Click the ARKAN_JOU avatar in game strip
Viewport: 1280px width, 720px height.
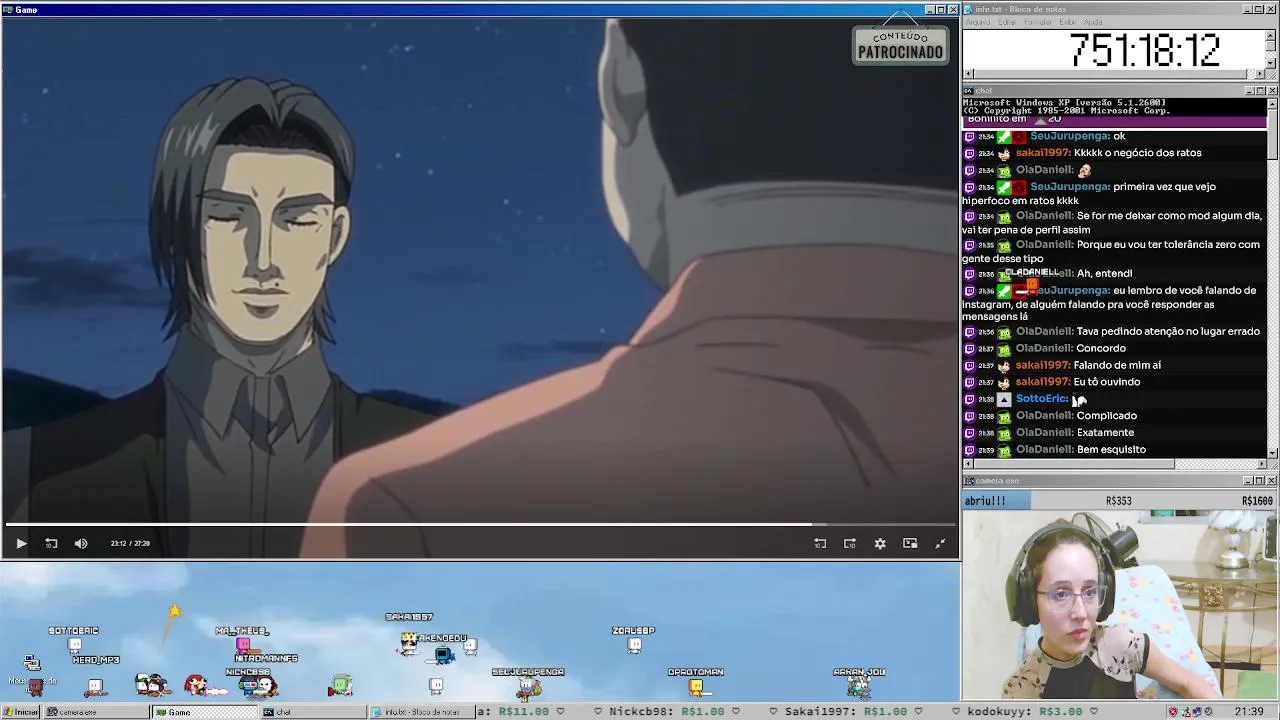[859, 686]
